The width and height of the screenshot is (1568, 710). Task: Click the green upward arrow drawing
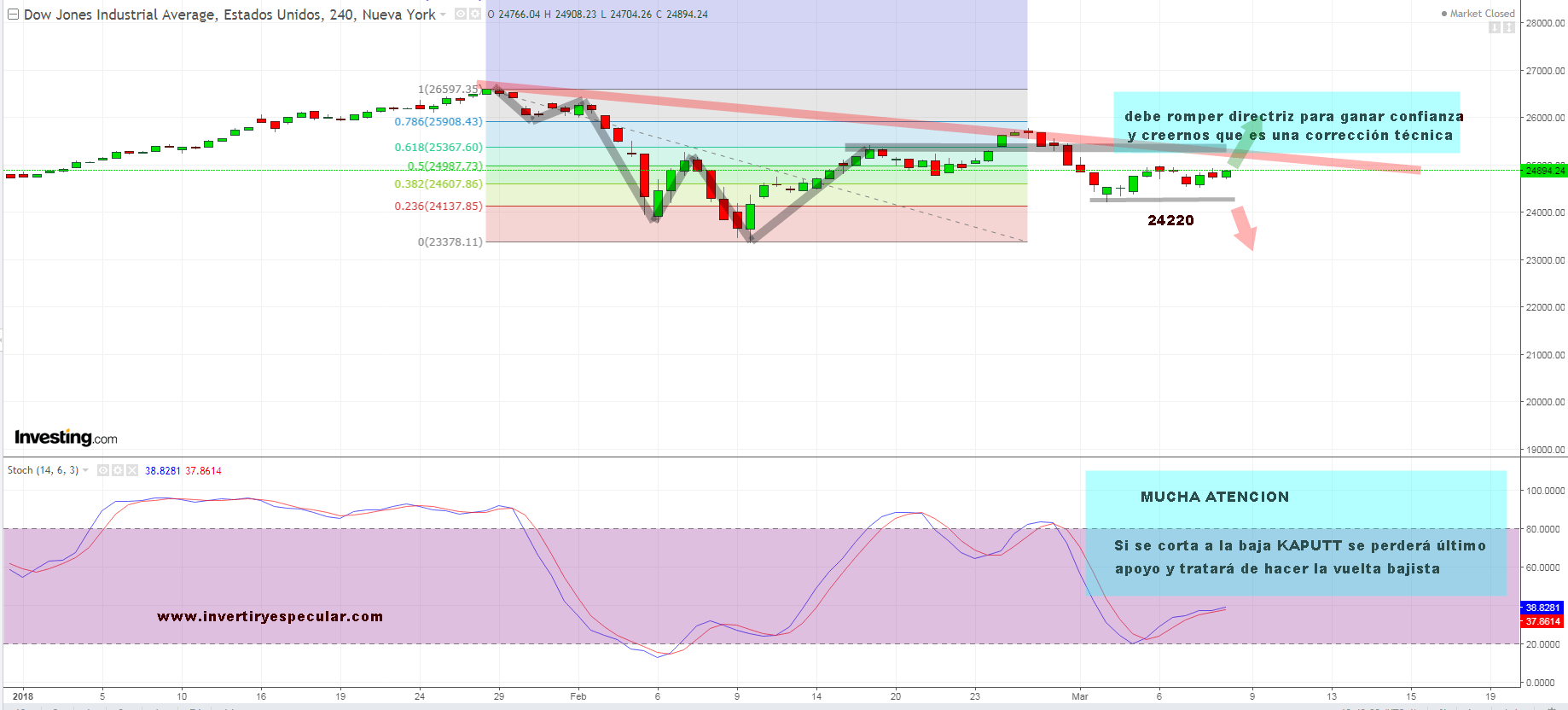click(x=1246, y=143)
